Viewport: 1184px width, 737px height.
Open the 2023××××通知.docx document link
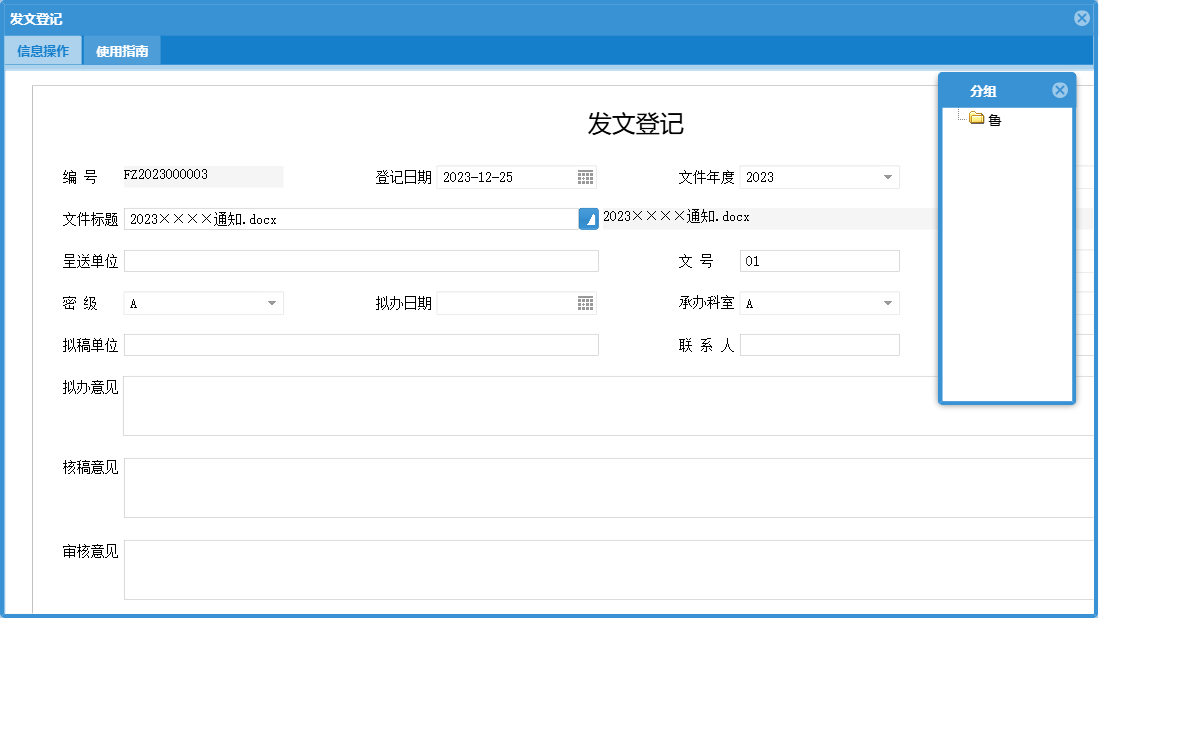point(676,218)
